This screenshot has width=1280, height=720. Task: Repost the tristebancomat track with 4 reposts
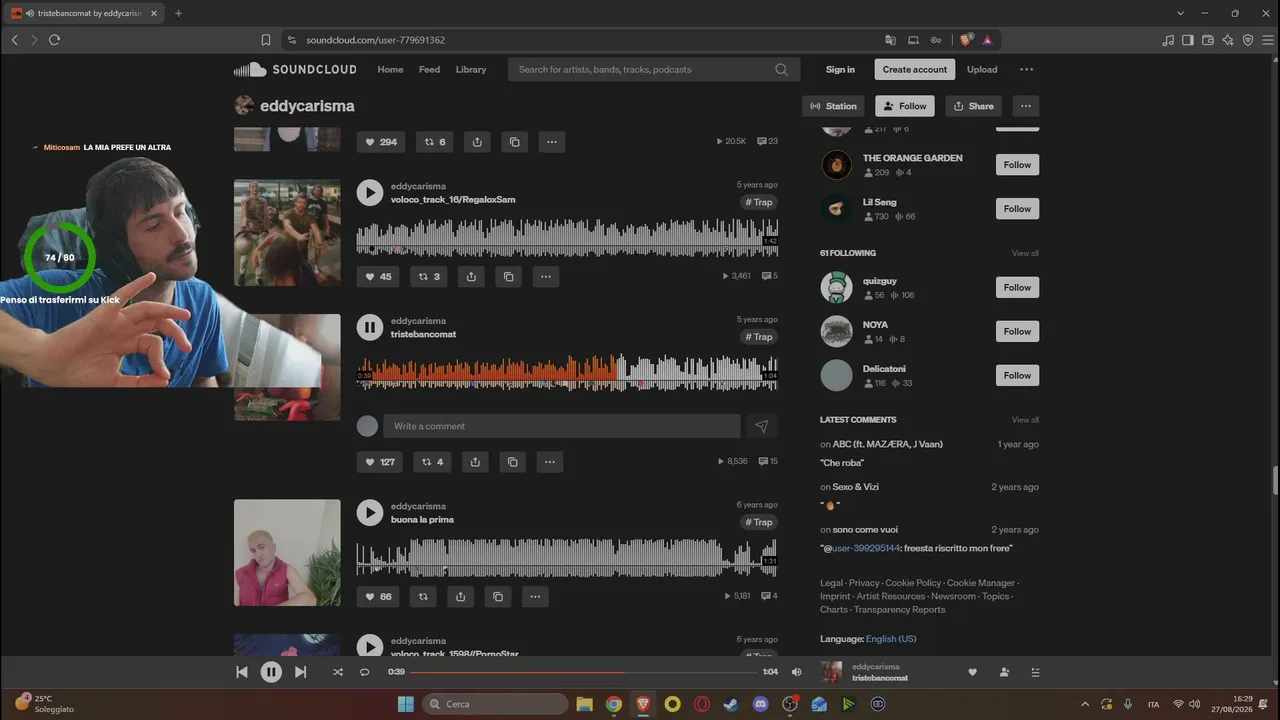coord(432,462)
